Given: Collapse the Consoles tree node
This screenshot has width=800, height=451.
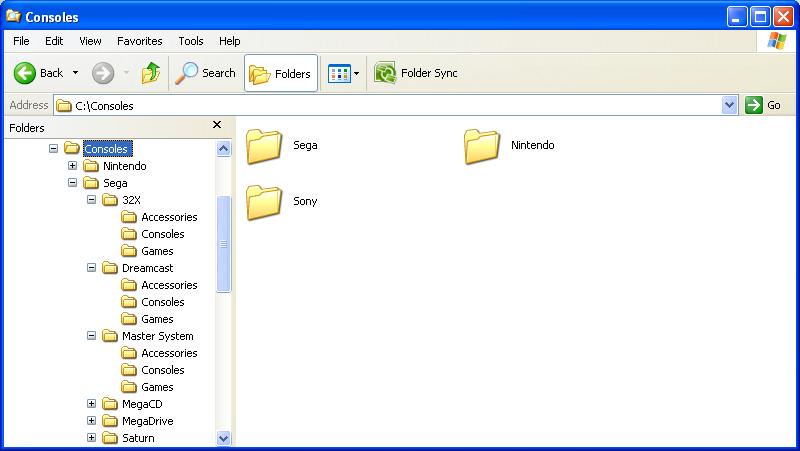Looking at the screenshot, I should point(54,148).
